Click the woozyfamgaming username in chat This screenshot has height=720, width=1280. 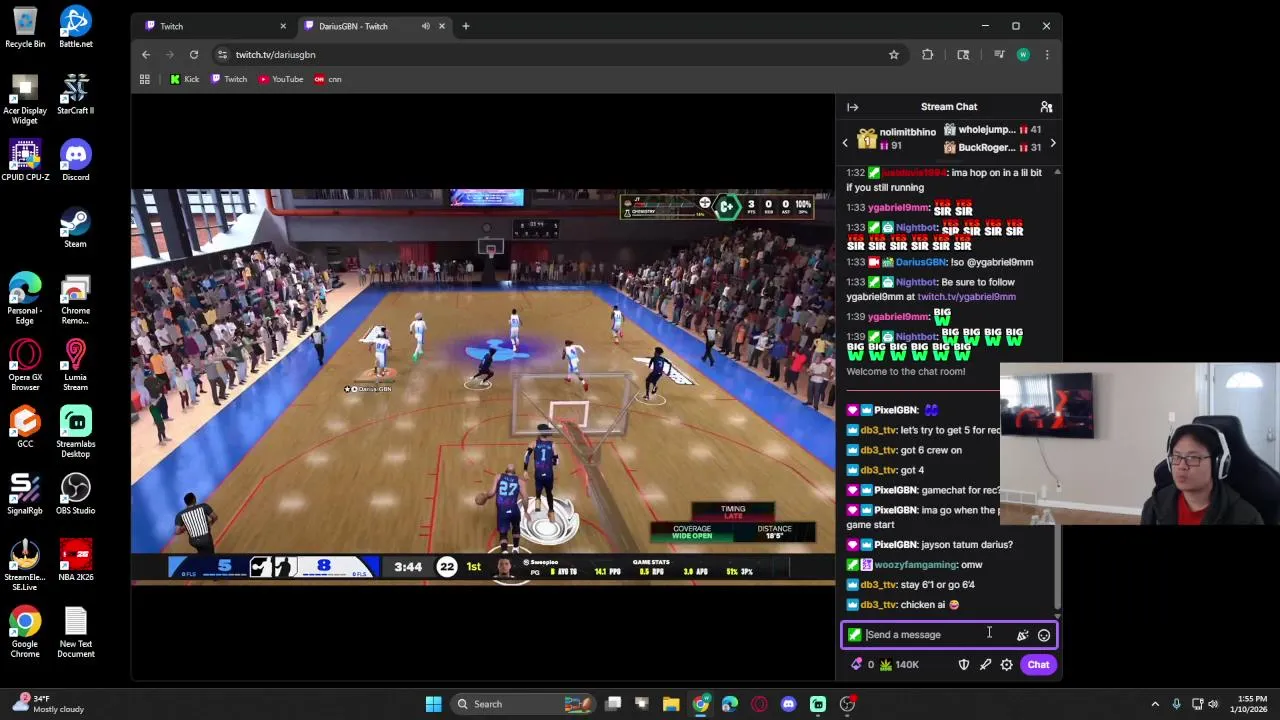tap(916, 565)
